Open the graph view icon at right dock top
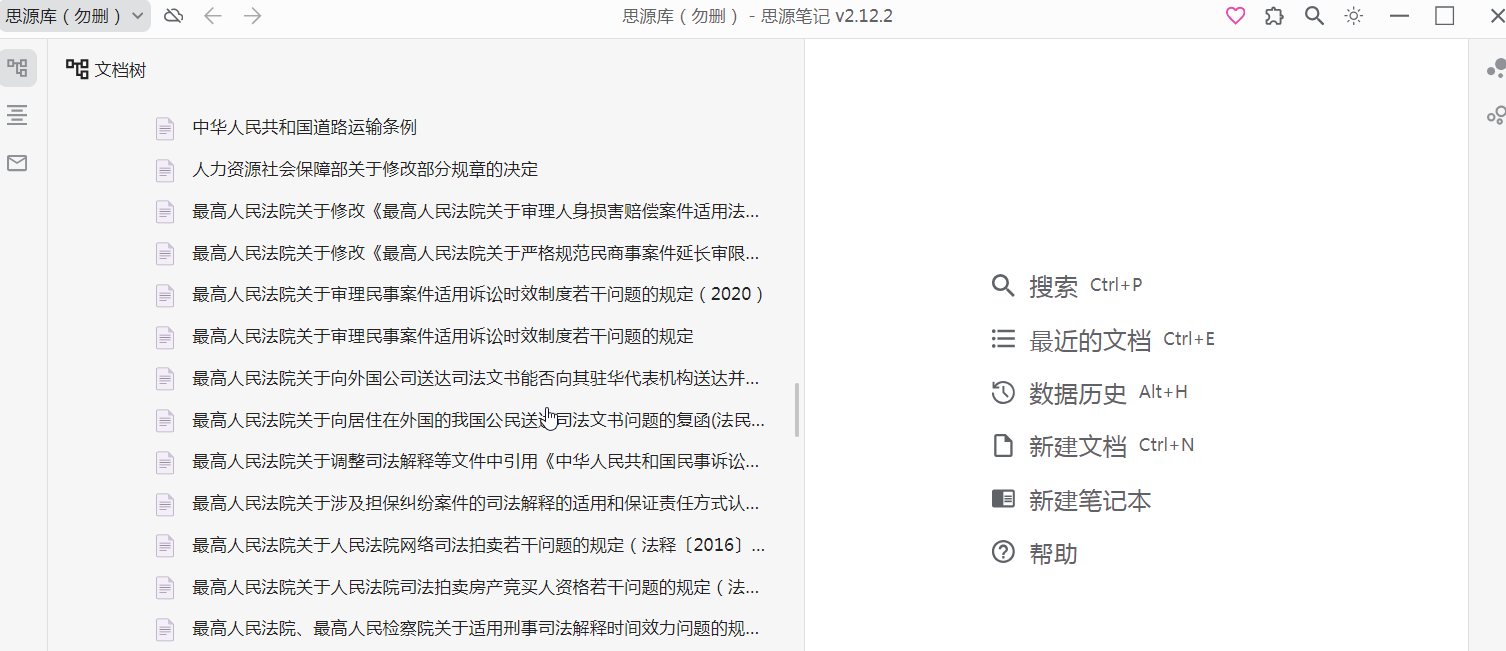This screenshot has width=1506, height=651. pyautogui.click(x=1495, y=68)
